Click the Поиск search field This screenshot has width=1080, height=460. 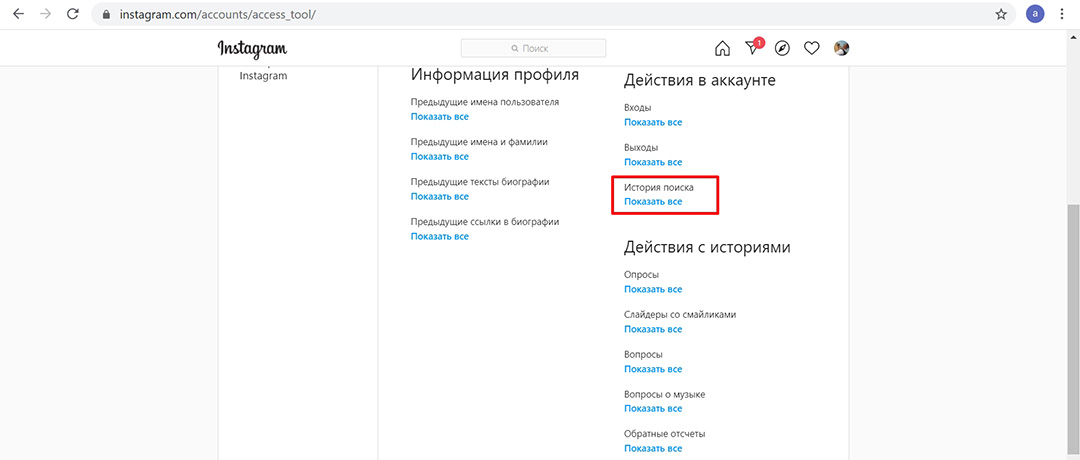tap(533, 48)
